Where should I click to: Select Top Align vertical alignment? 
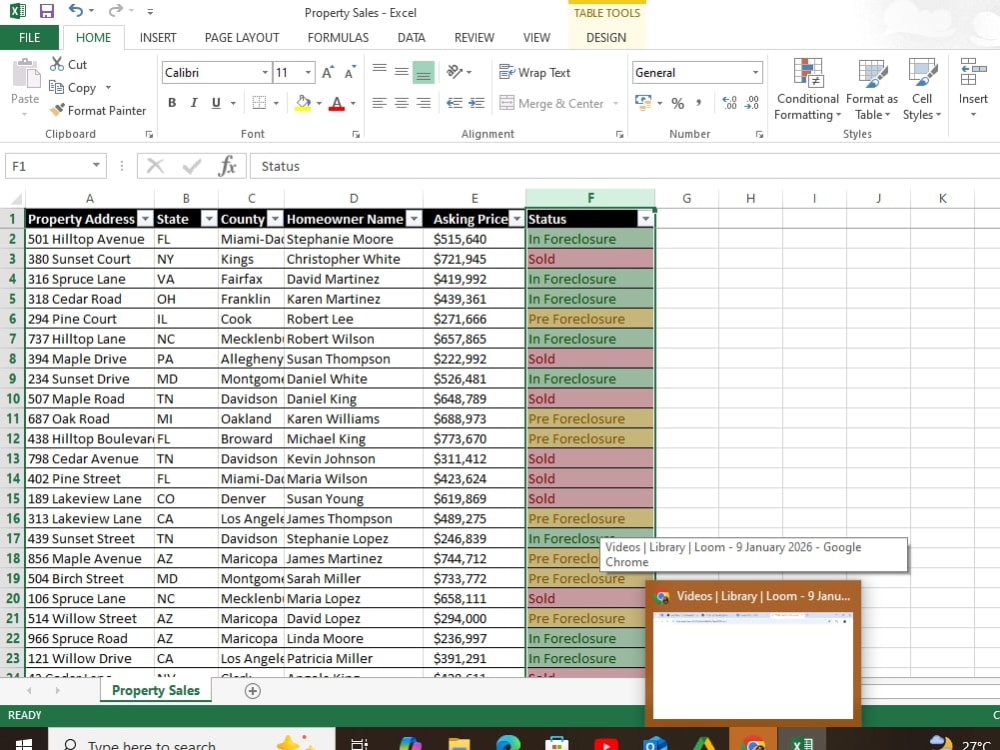tap(379, 71)
